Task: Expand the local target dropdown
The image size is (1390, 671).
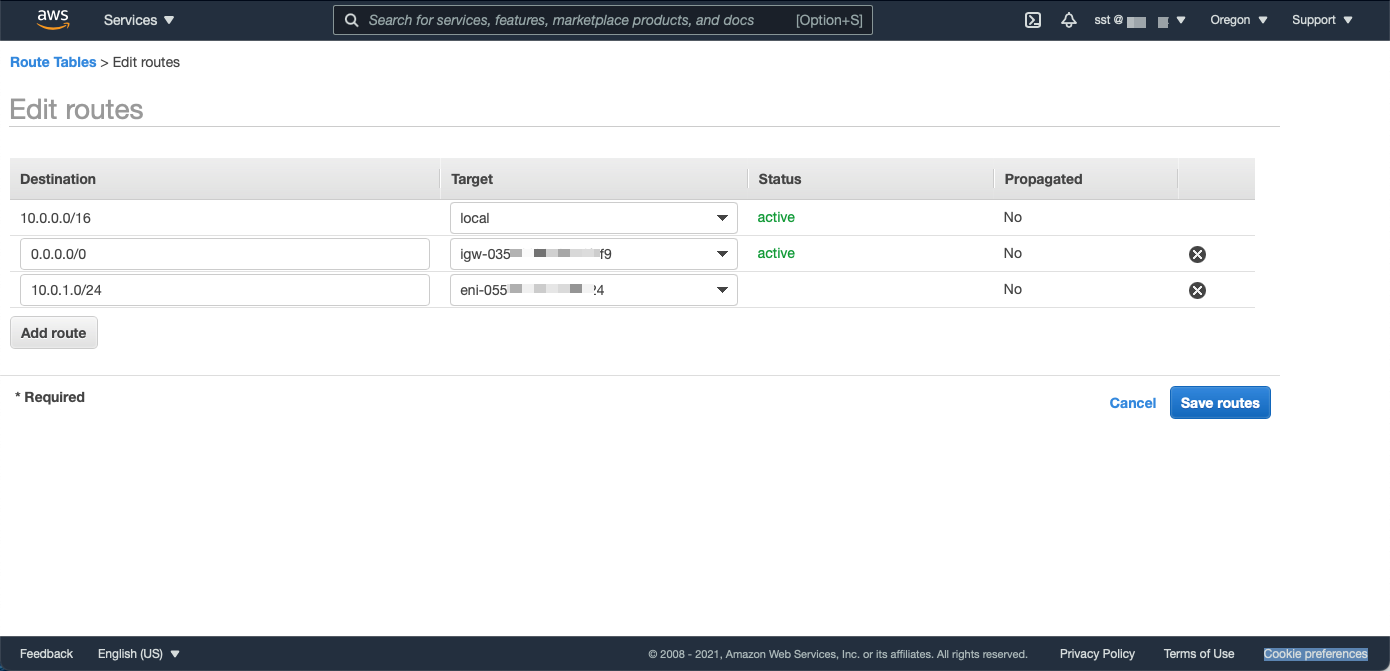Action: point(594,218)
